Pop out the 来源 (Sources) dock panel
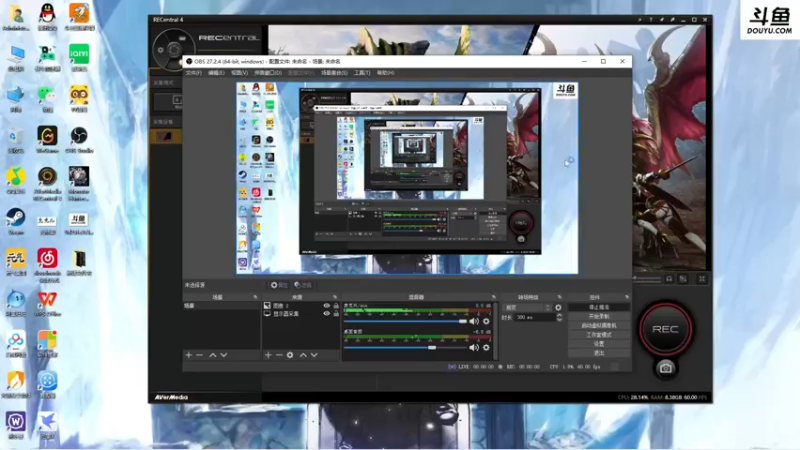 (x=335, y=297)
